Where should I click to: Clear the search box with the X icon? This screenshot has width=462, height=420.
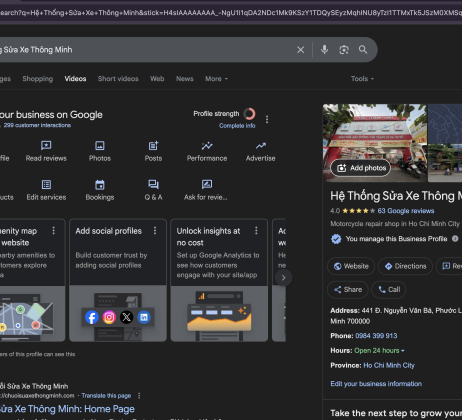300,50
